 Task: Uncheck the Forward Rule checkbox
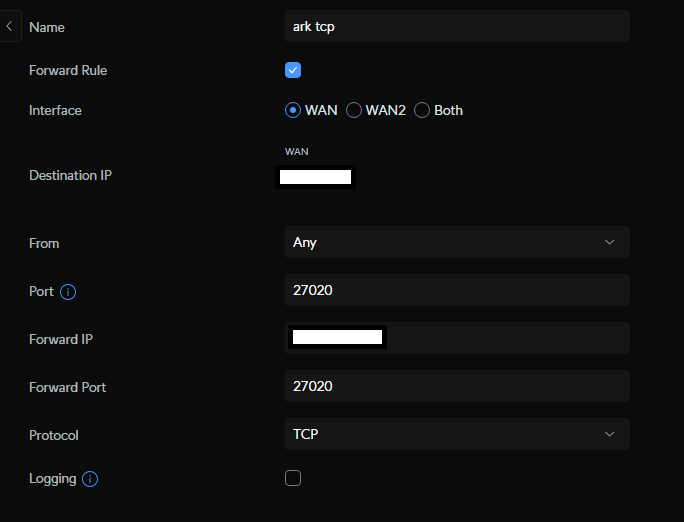[x=293, y=70]
